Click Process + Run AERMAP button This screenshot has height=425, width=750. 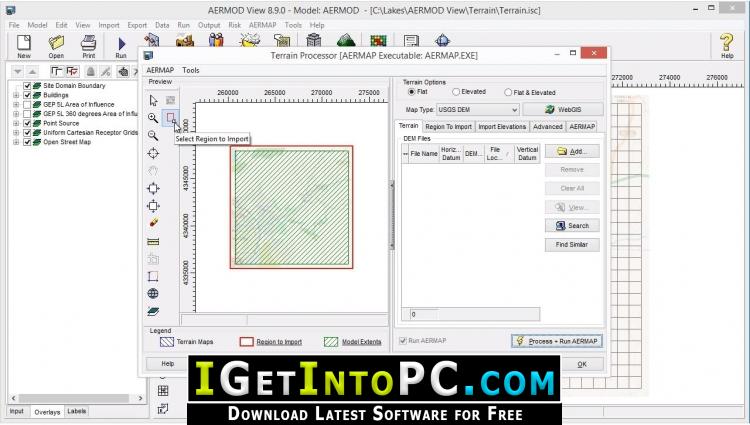coord(557,341)
